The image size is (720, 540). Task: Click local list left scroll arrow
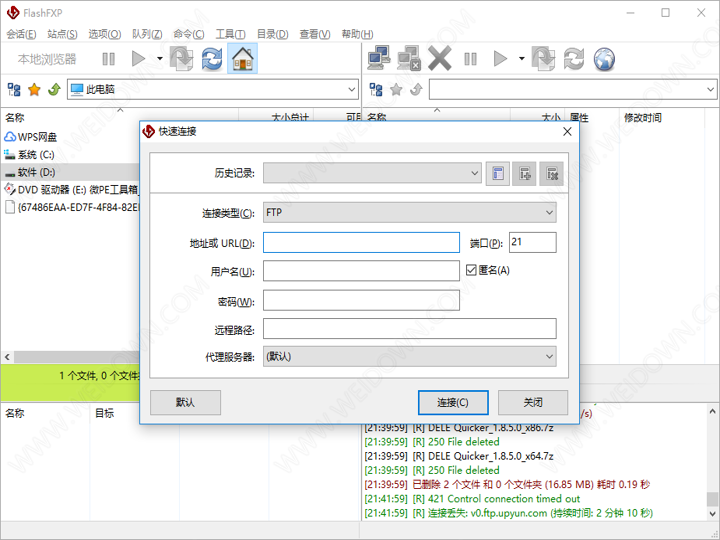pos(7,357)
